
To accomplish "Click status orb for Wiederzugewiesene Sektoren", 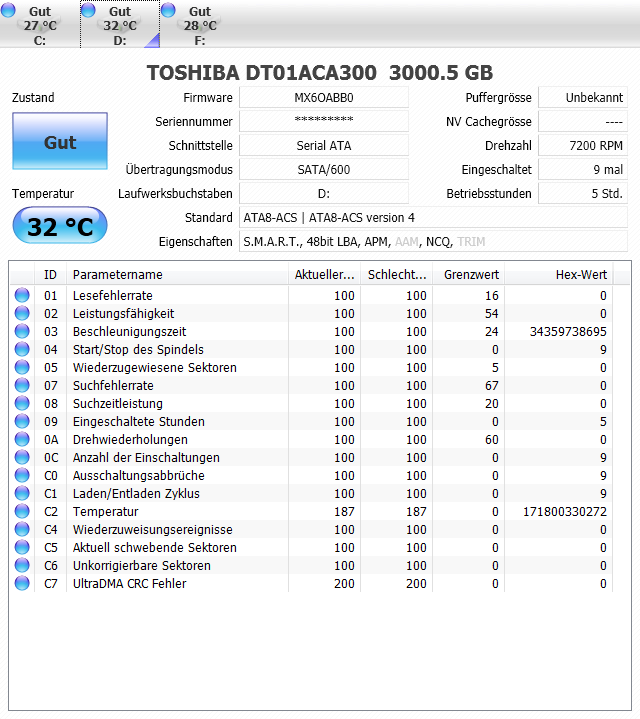I will pyautogui.click(x=22, y=367).
